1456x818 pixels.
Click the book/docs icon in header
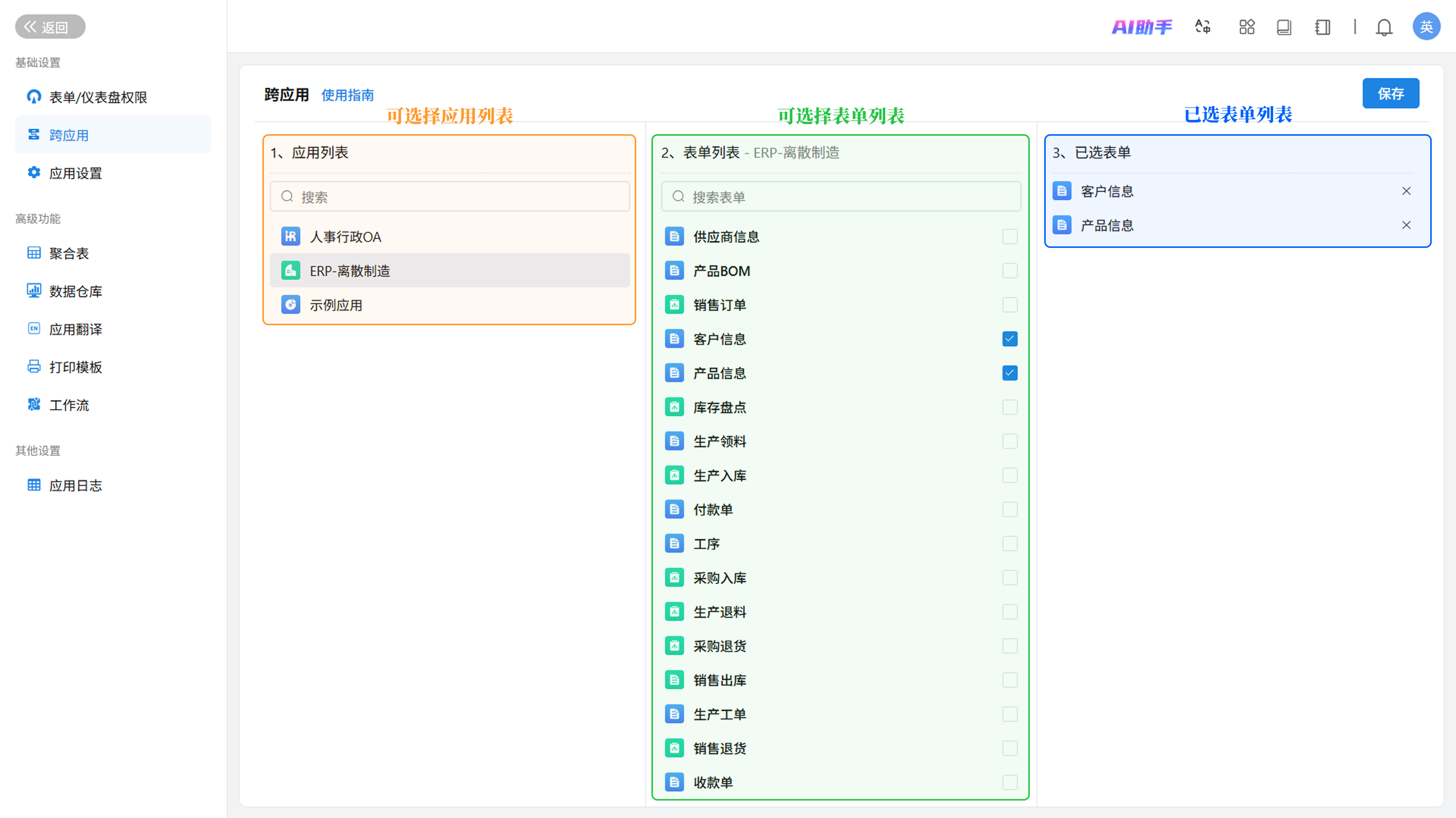tap(1283, 27)
